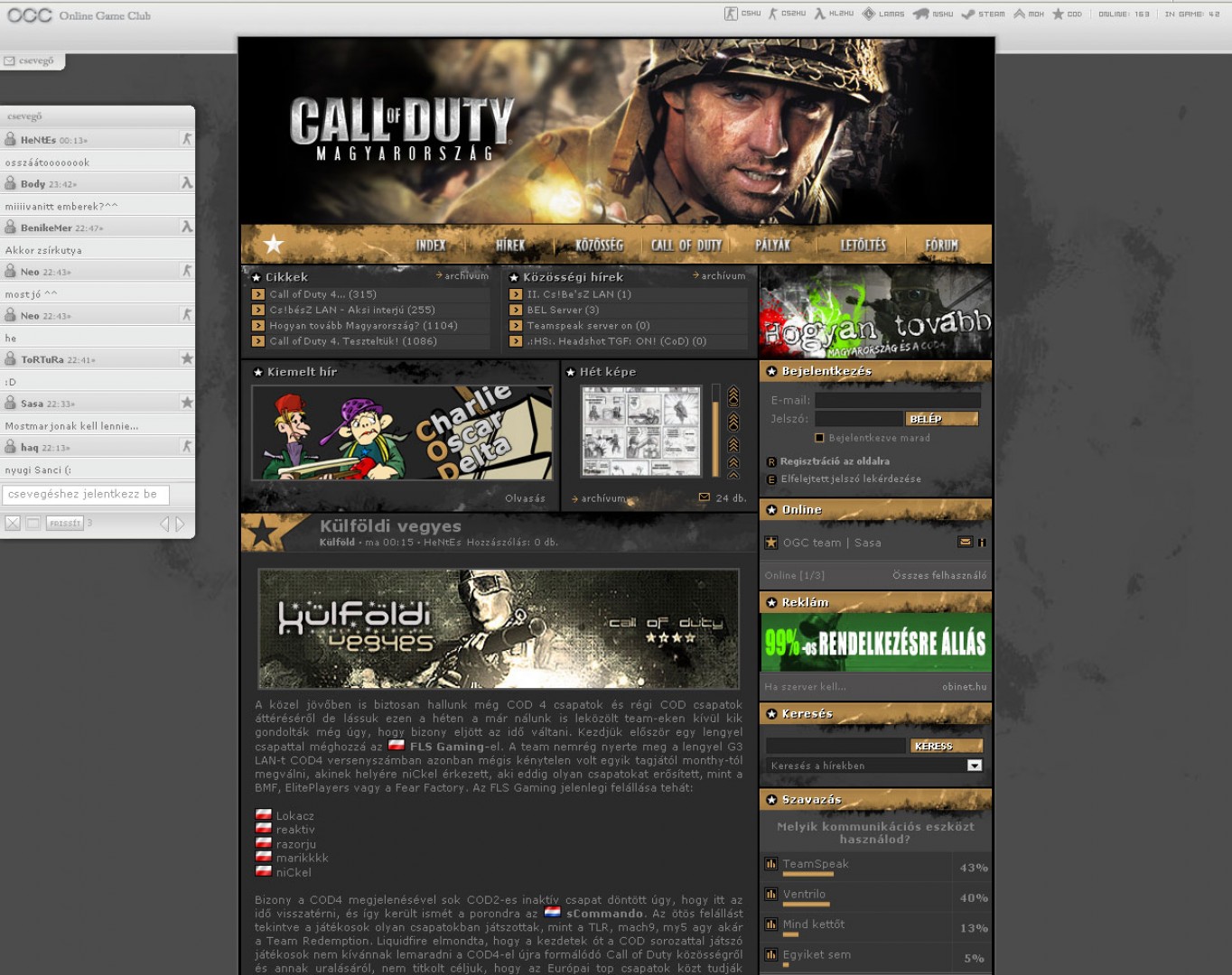Click the BELÉP login button
The image size is (1232, 975).
pyautogui.click(x=942, y=419)
